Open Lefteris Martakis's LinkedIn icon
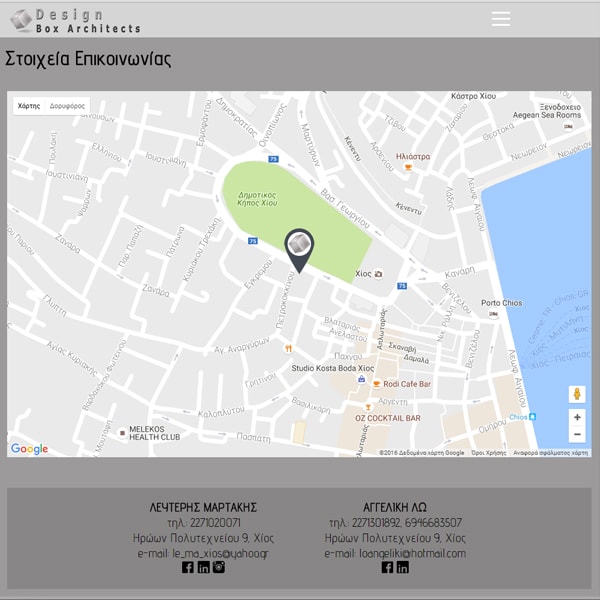This screenshot has height=600, width=600. pos(204,567)
